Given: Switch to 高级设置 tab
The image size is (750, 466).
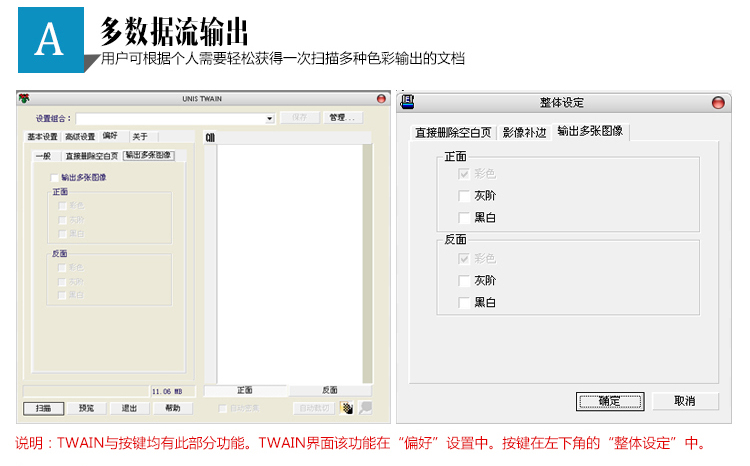Looking at the screenshot, I should click(x=80, y=136).
